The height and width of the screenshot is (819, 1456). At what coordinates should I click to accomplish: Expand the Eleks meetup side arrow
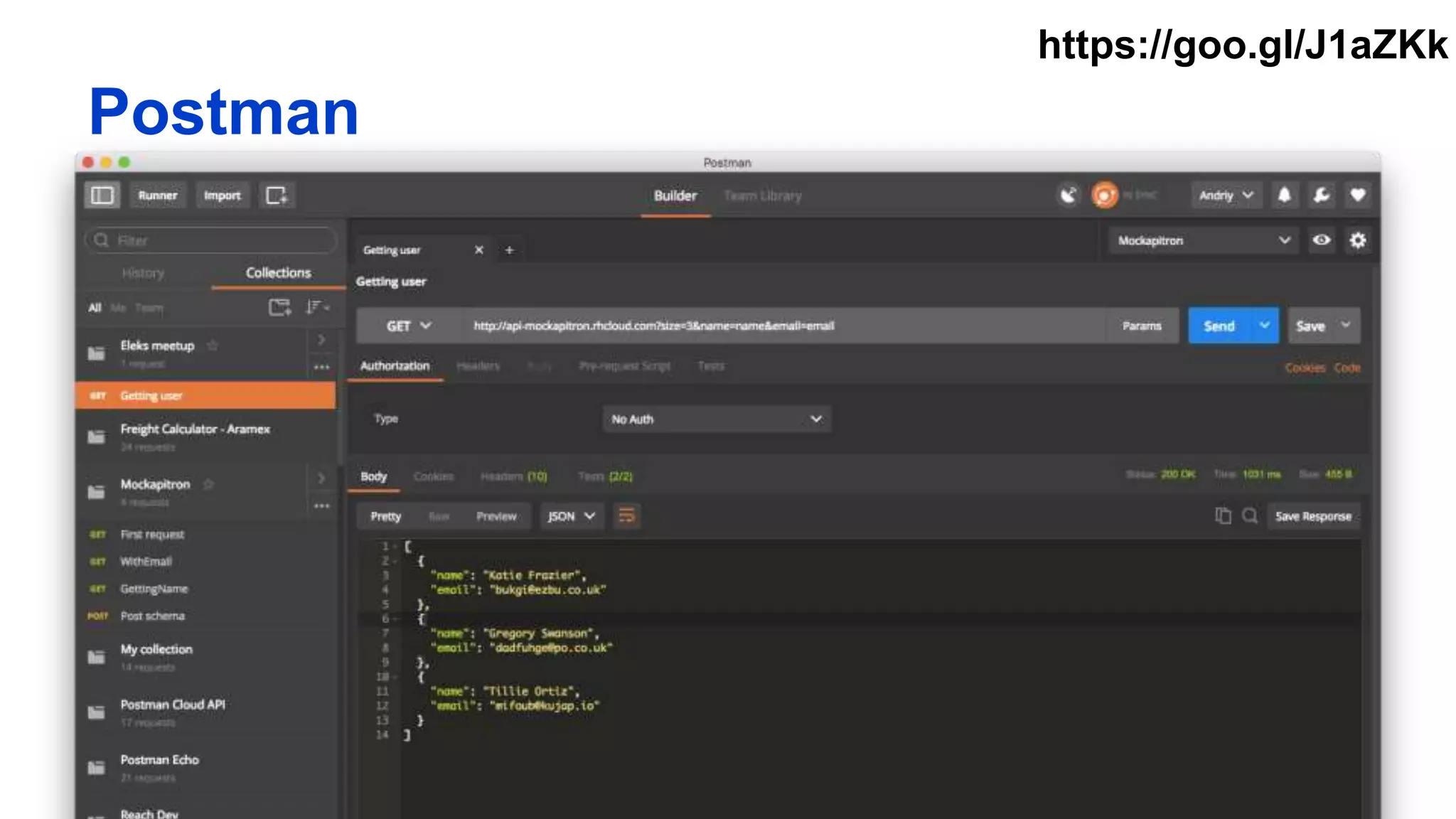pos(321,340)
